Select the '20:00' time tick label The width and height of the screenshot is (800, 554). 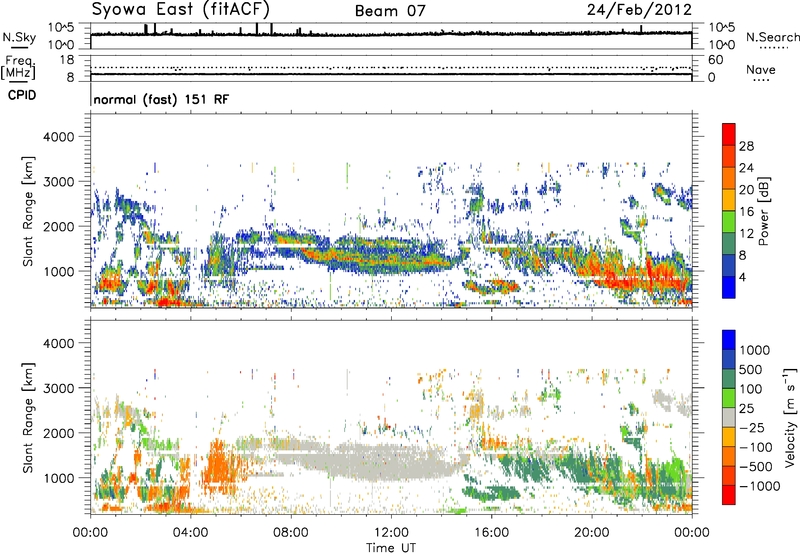point(591,533)
